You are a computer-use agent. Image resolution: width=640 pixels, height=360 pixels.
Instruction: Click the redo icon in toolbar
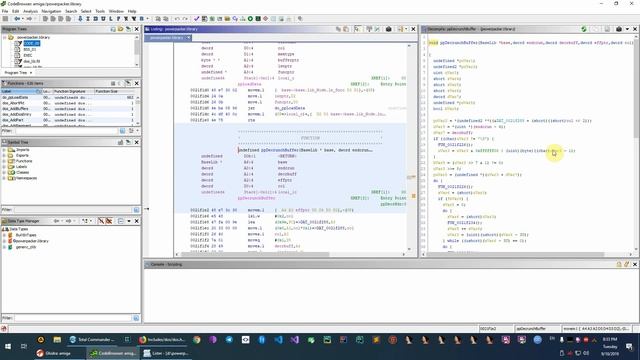[185, 19]
